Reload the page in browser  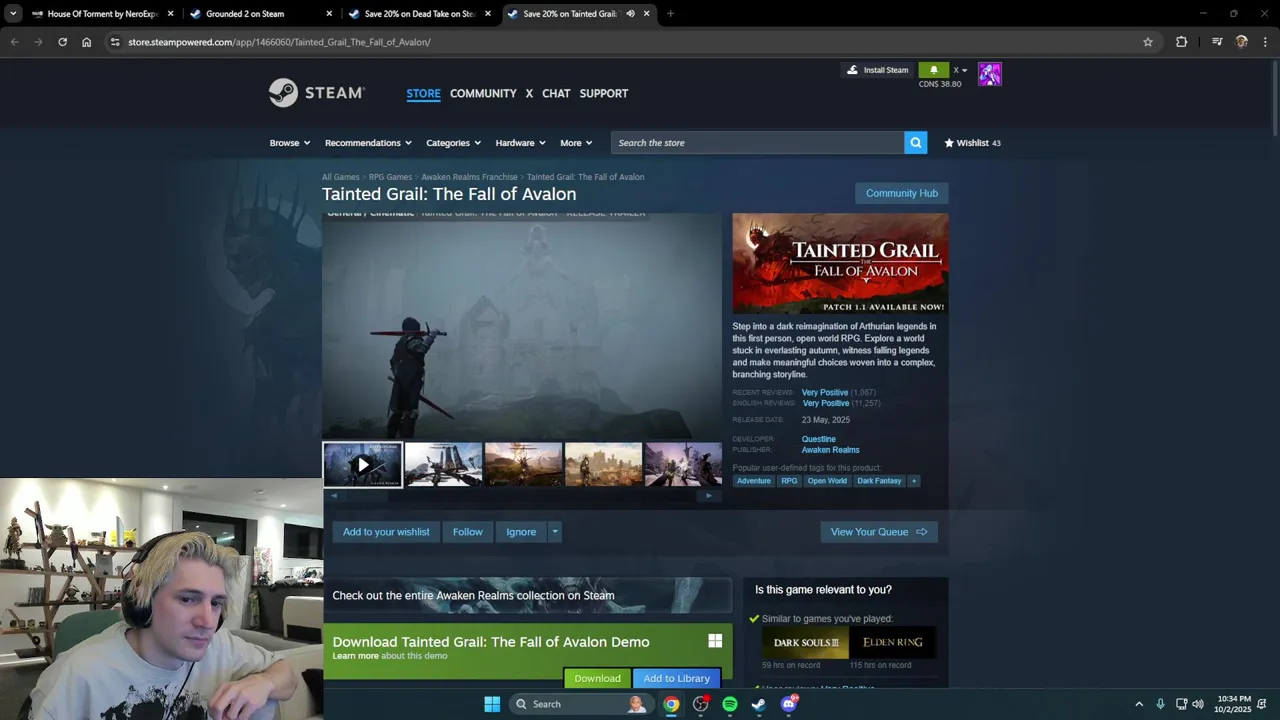click(62, 42)
